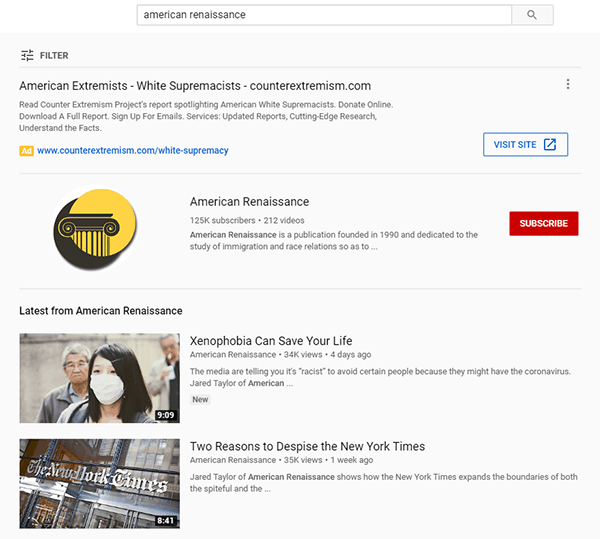Click the magnifying glass search button
600x539 pixels.
[532, 15]
